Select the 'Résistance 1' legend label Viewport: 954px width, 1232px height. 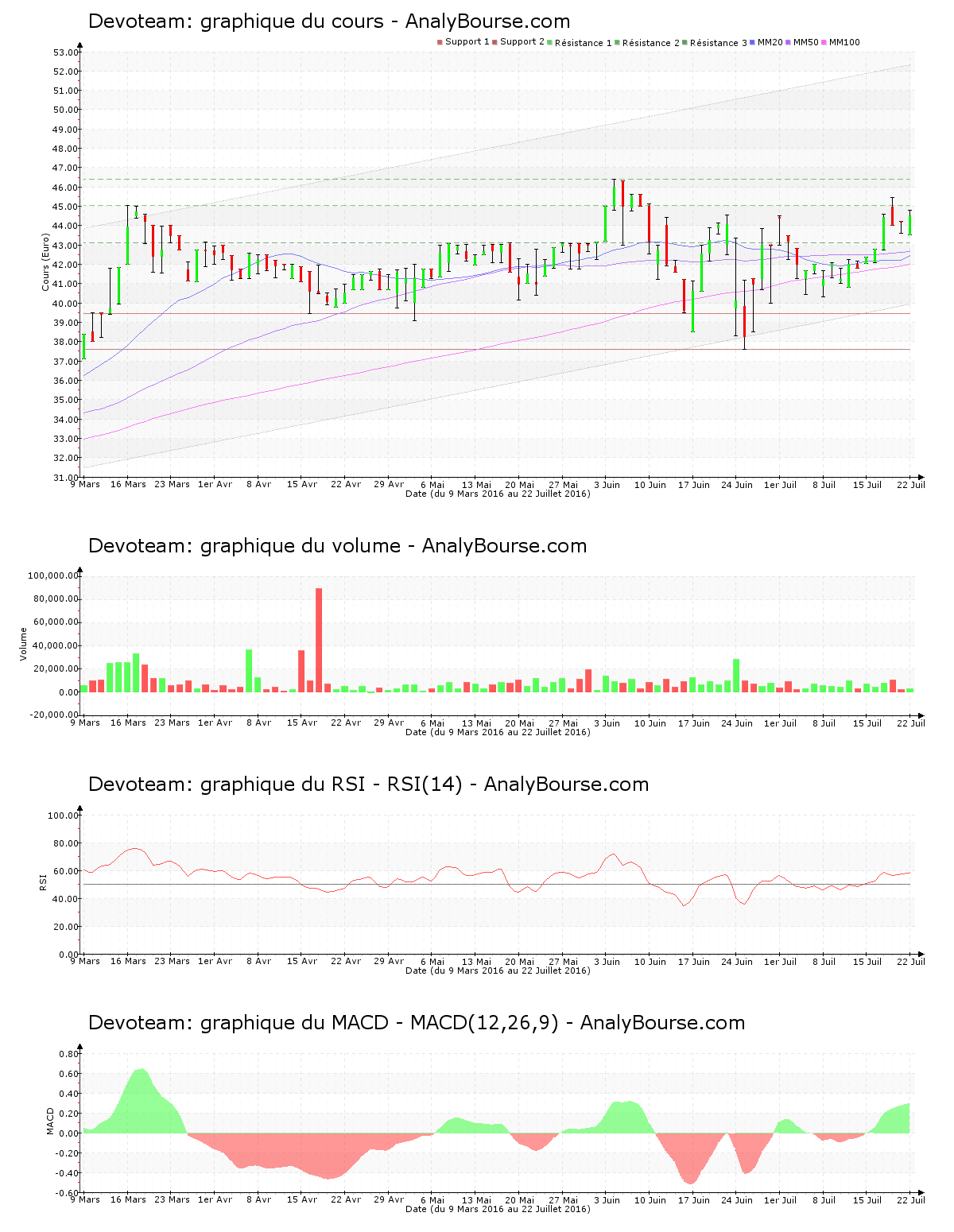(x=583, y=43)
